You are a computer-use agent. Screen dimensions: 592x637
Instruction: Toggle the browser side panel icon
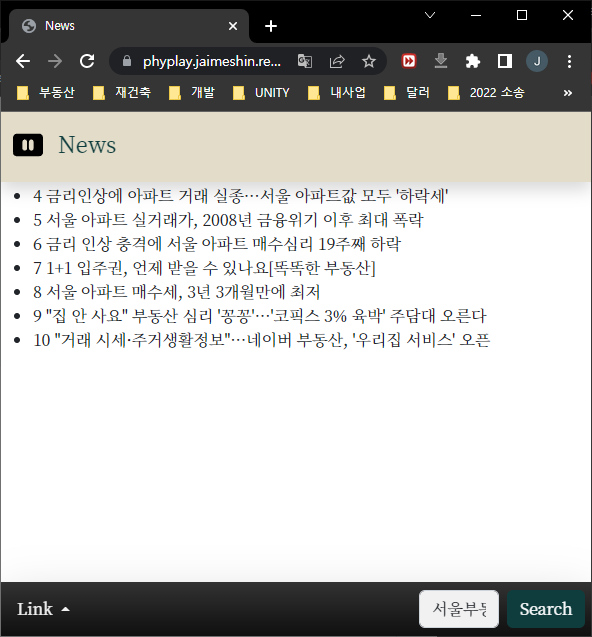tap(505, 61)
